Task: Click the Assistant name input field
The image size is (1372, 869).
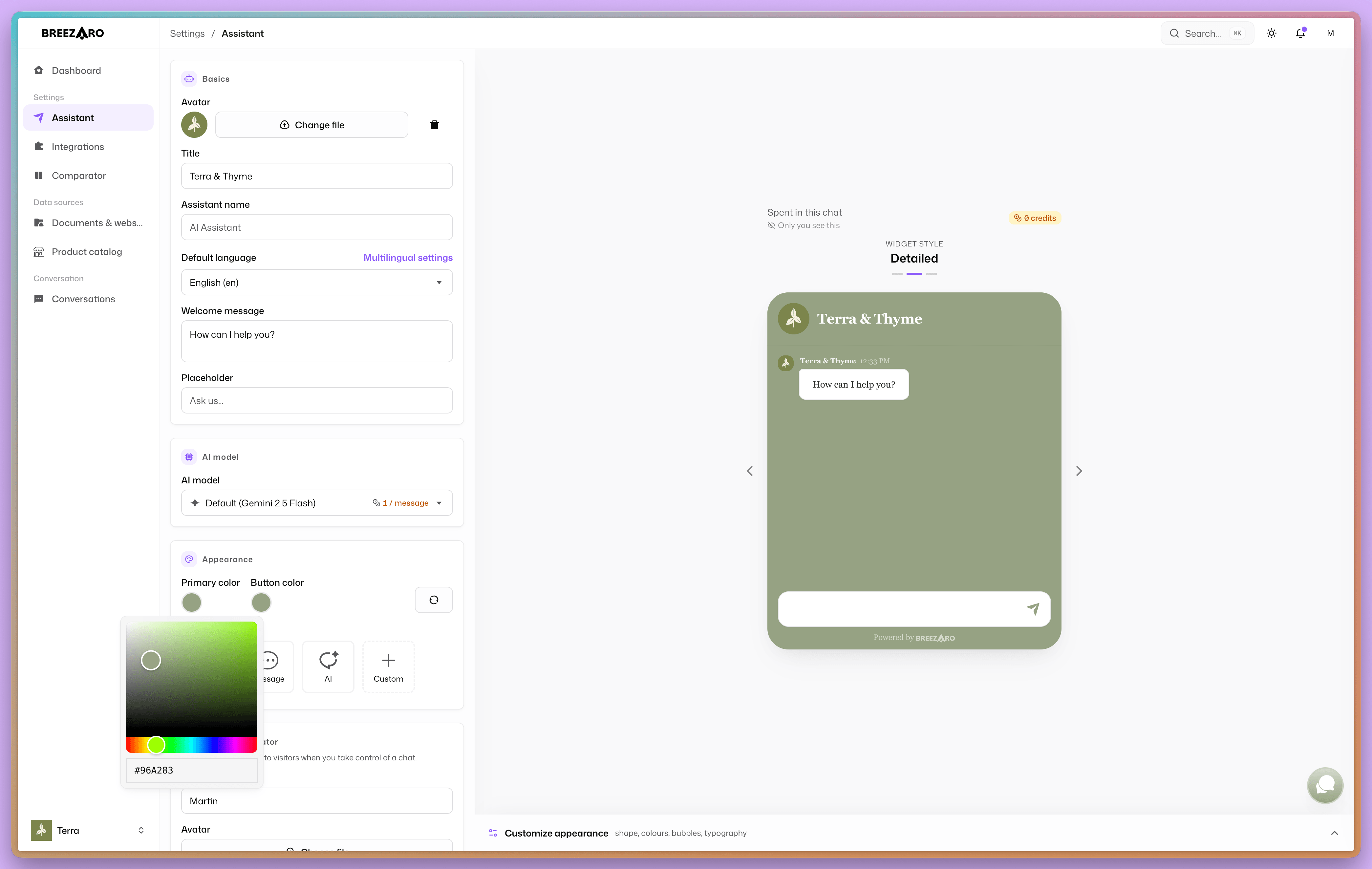Action: coord(317,227)
